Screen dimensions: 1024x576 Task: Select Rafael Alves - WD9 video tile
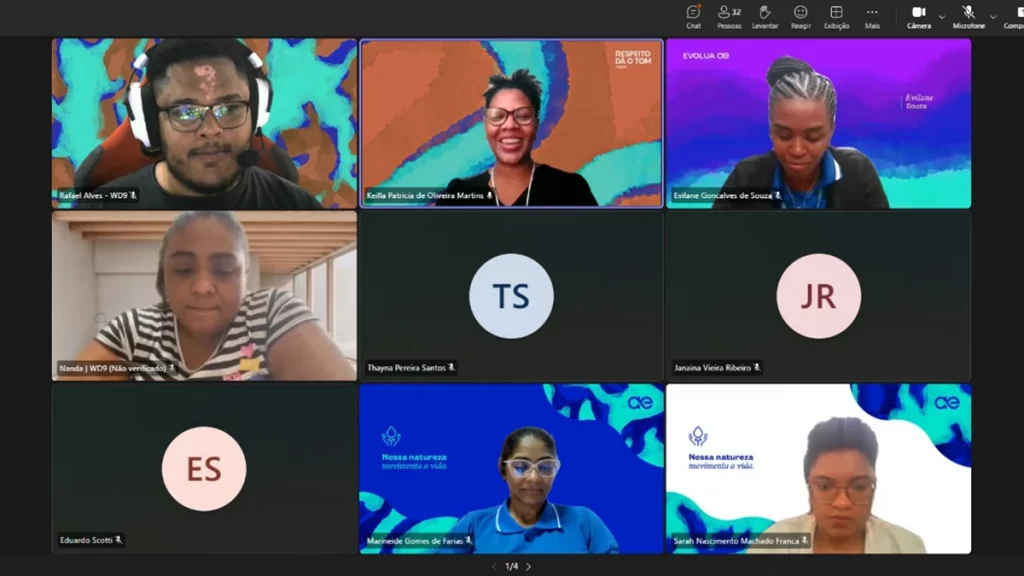pos(204,123)
